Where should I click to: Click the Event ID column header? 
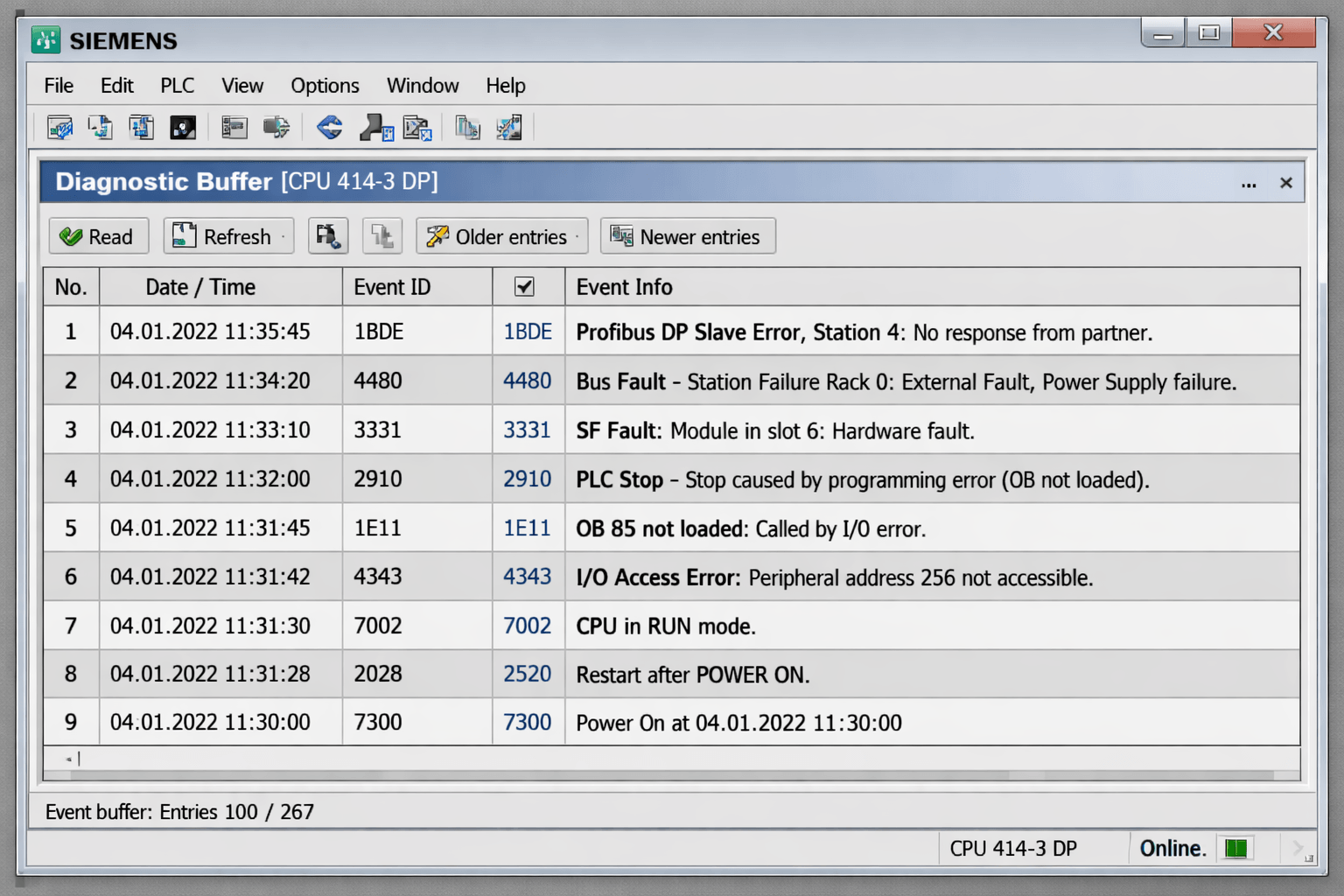click(x=417, y=287)
